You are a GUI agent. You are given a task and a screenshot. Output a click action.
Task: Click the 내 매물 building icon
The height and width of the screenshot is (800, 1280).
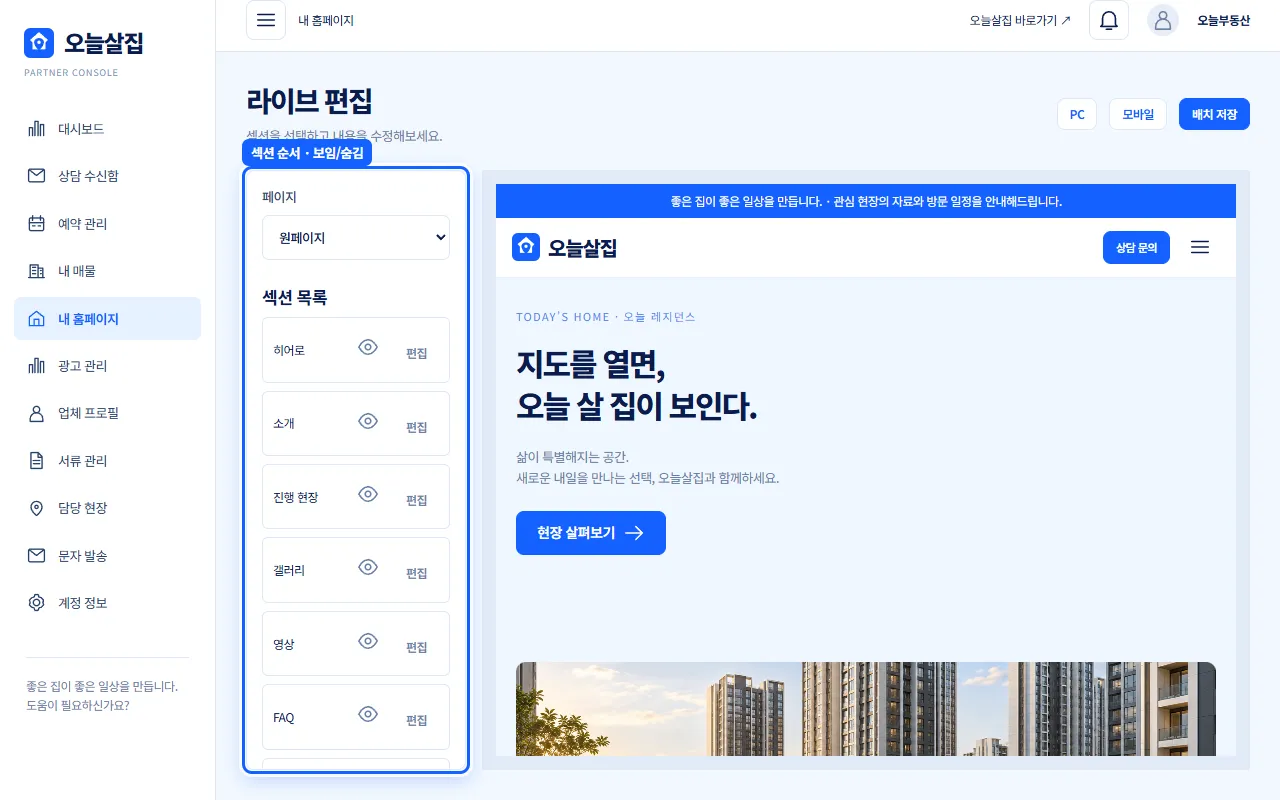tap(37, 271)
